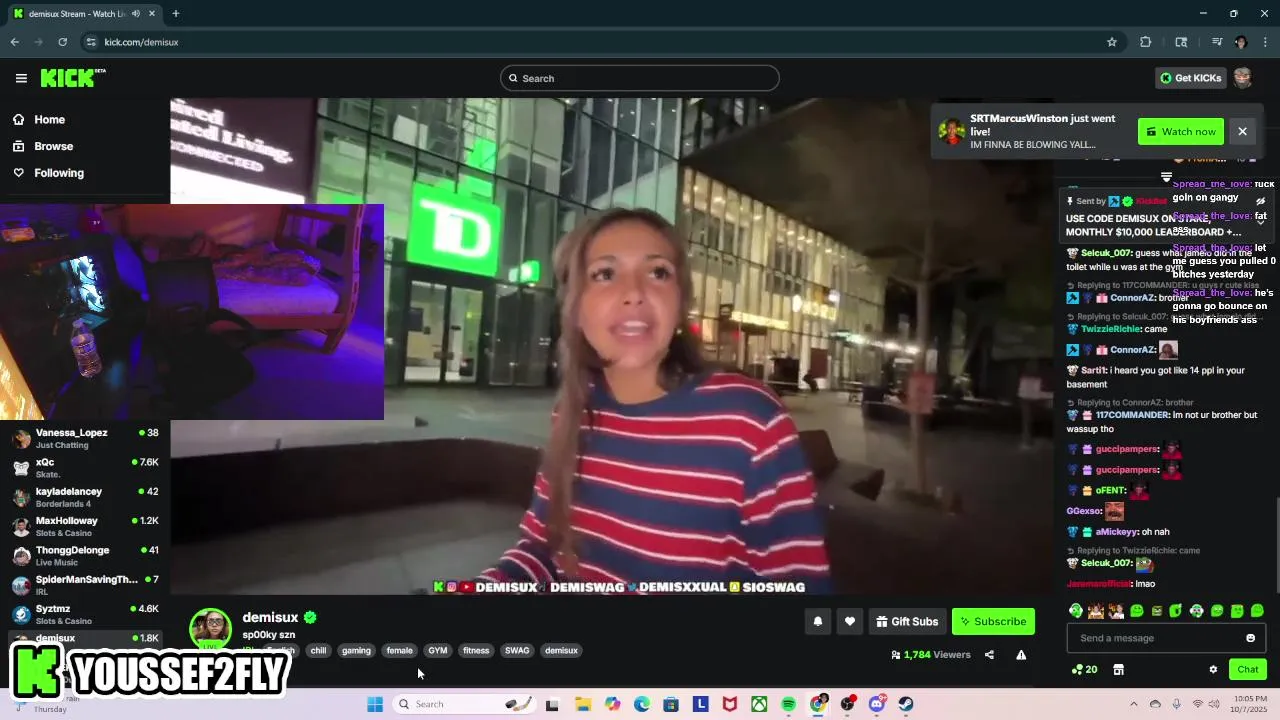Screen dimensions: 1280x720
Task: Open SpiderManSavingTh... channel in sidebar
Action: pos(85,585)
